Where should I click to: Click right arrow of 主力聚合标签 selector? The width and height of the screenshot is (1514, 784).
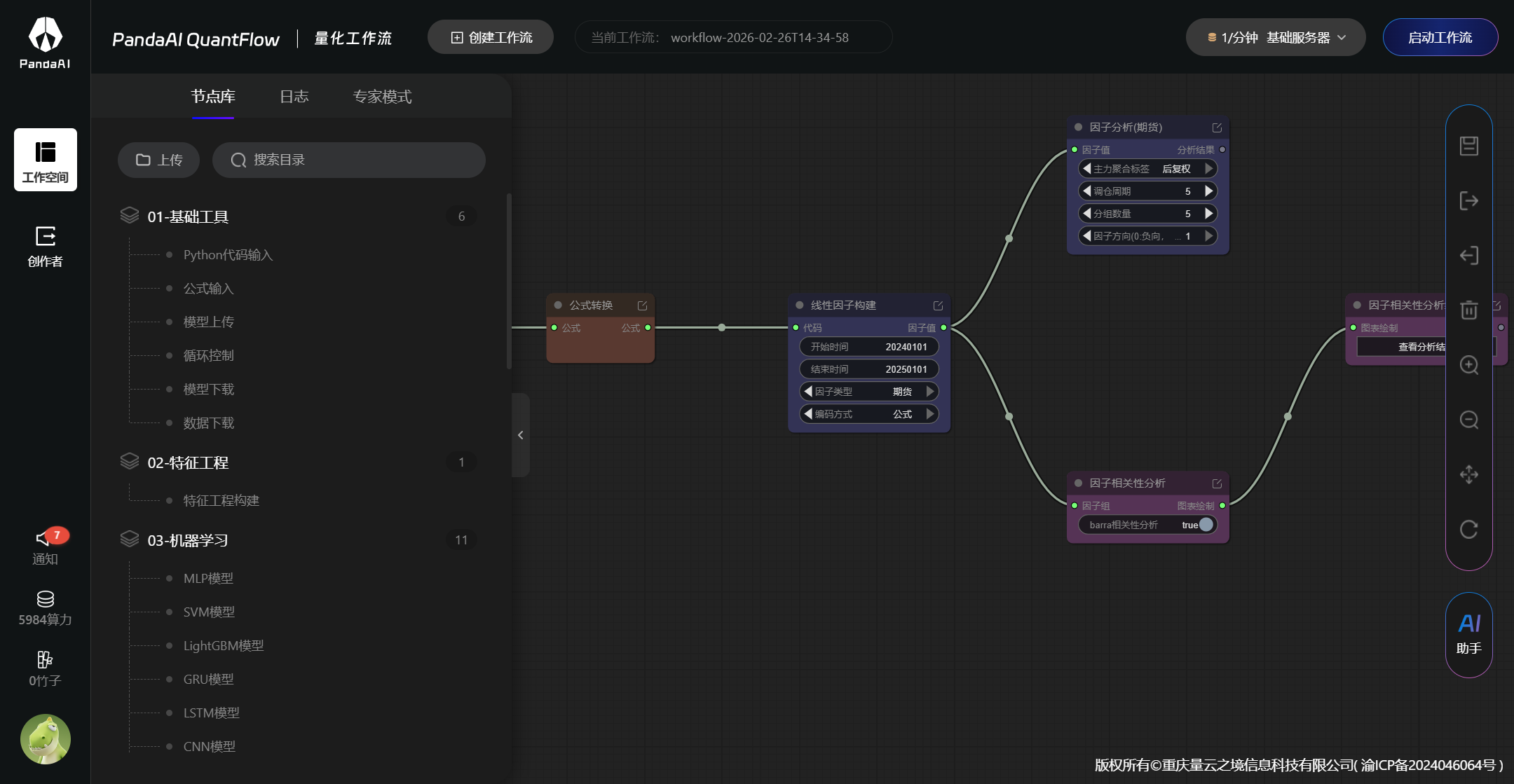(x=1208, y=169)
